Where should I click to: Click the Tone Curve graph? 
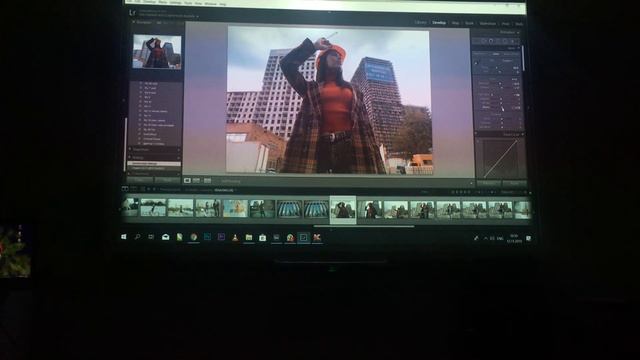coord(500,158)
